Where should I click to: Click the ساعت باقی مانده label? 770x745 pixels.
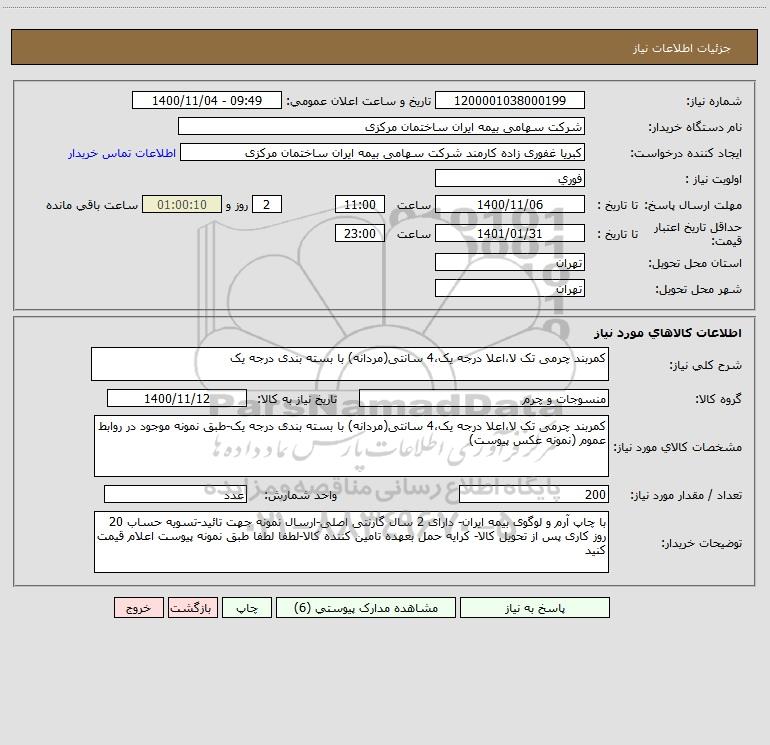(x=92, y=205)
